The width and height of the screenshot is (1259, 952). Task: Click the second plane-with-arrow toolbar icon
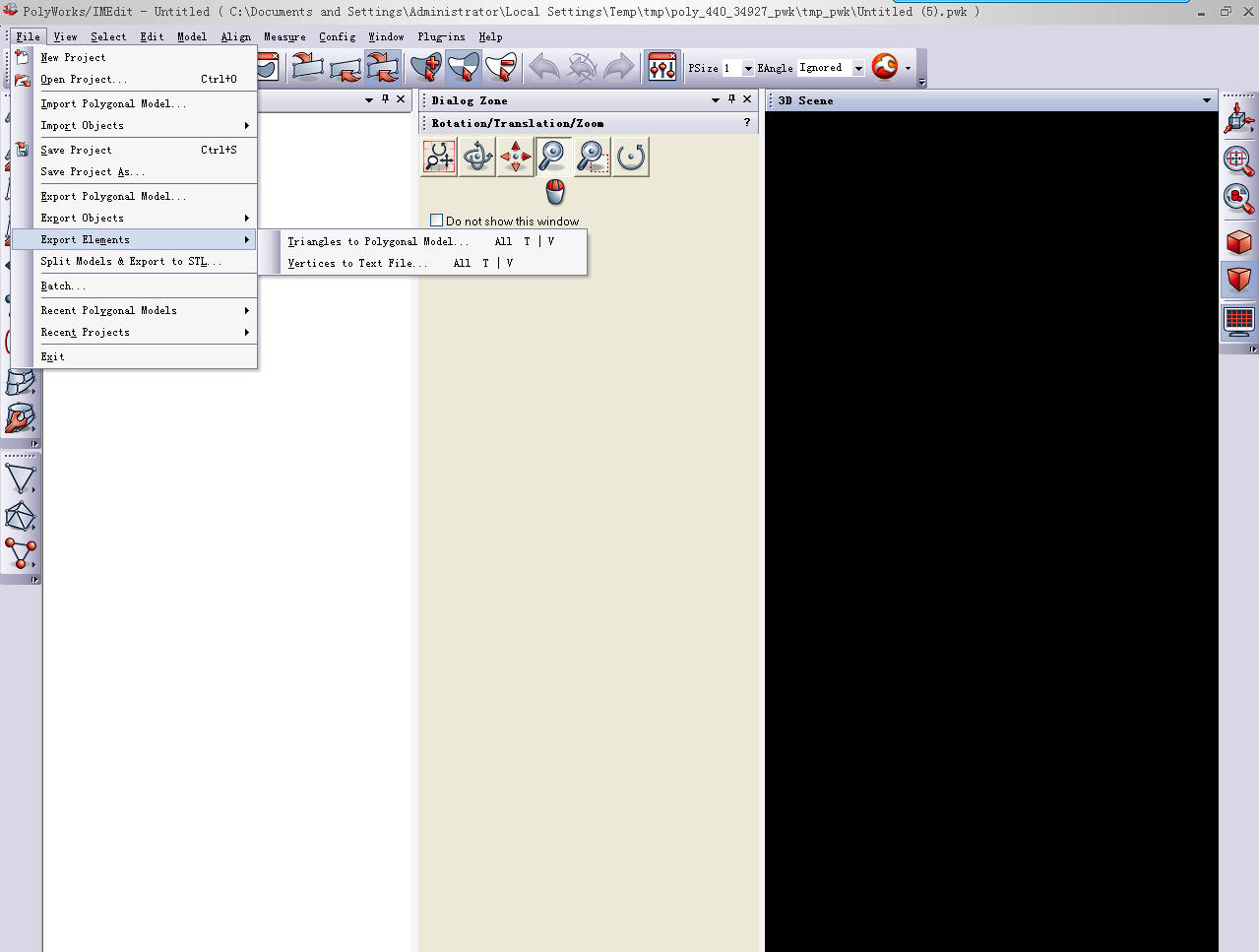click(346, 68)
